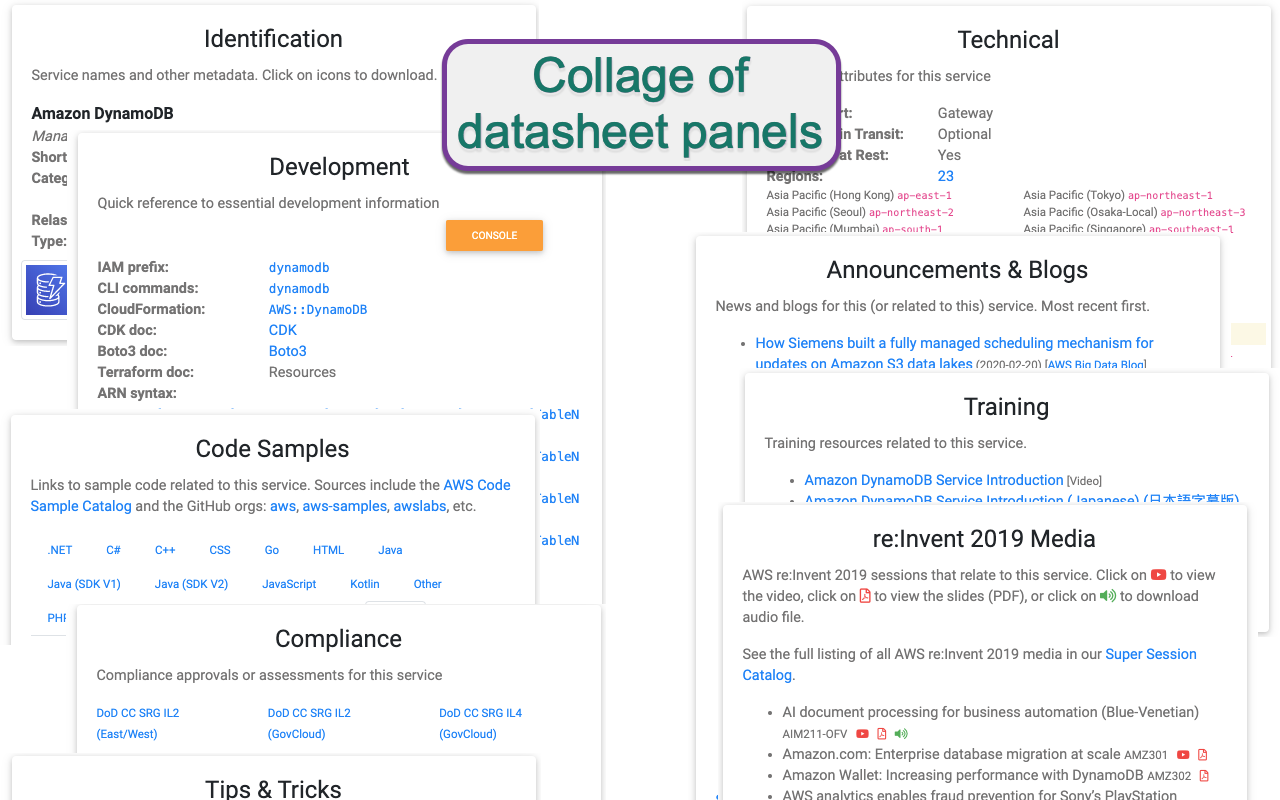
Task: Open the video for session AIM211-OFV
Action: coord(862,734)
